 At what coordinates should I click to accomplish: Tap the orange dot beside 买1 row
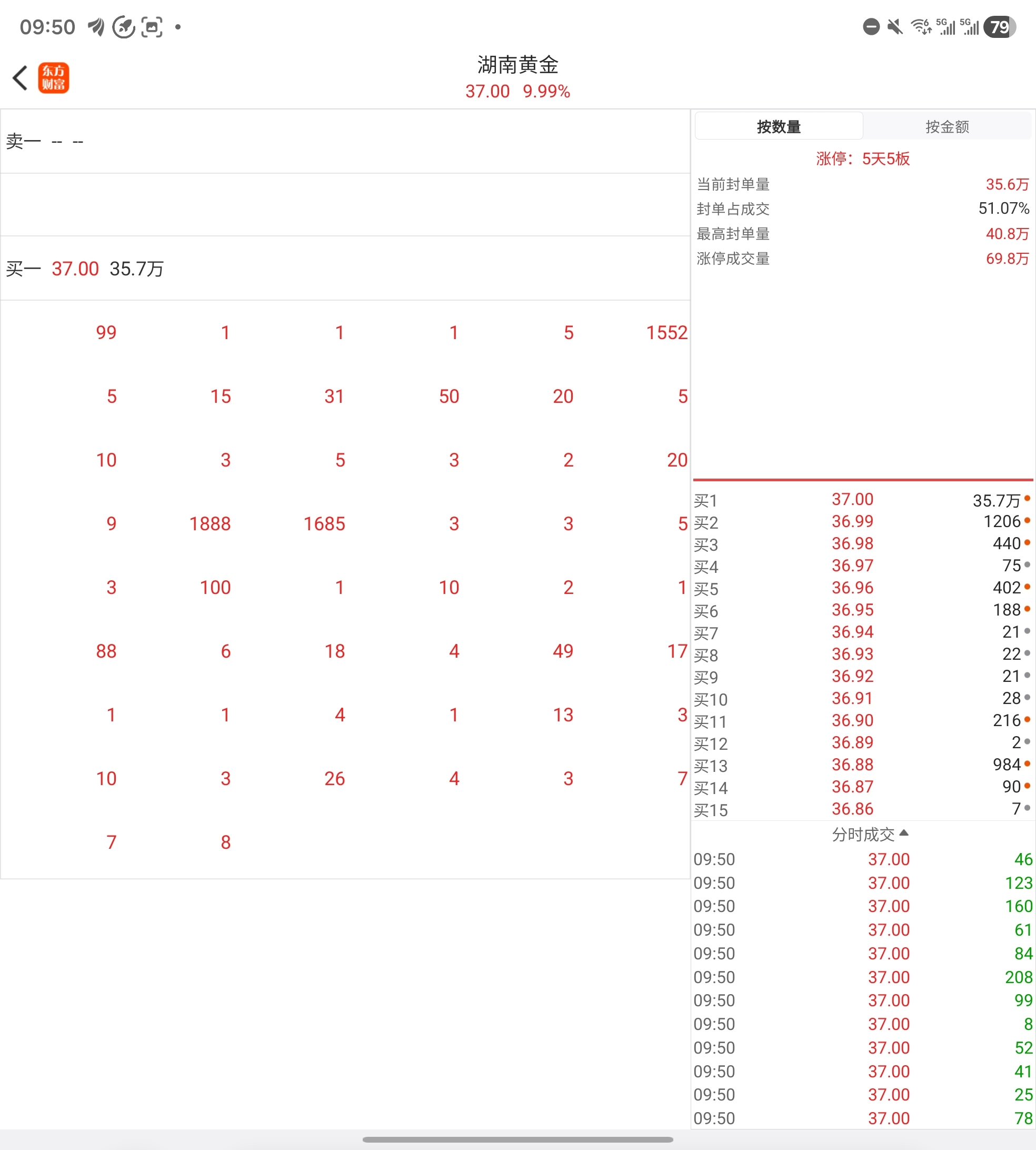pyautogui.click(x=1027, y=499)
